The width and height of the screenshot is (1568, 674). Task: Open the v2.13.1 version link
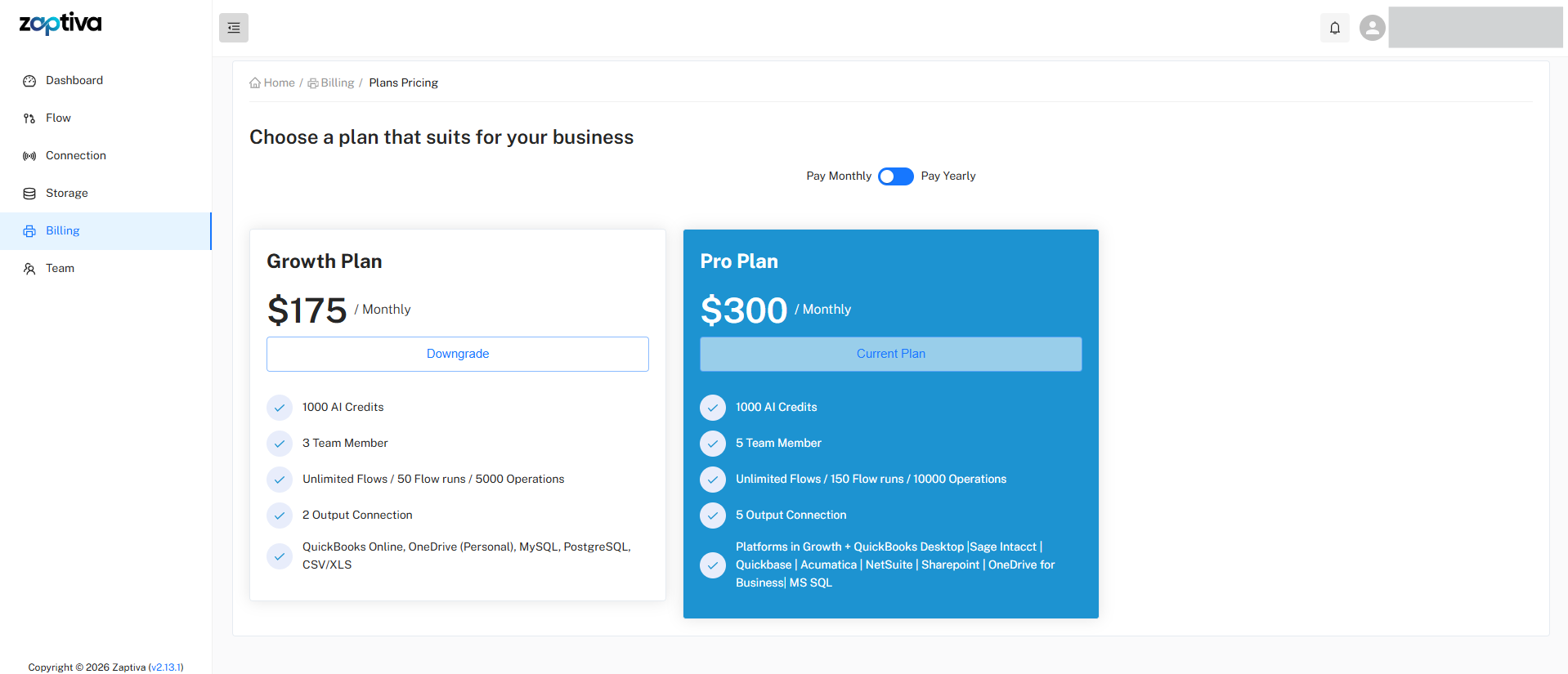tap(166, 667)
